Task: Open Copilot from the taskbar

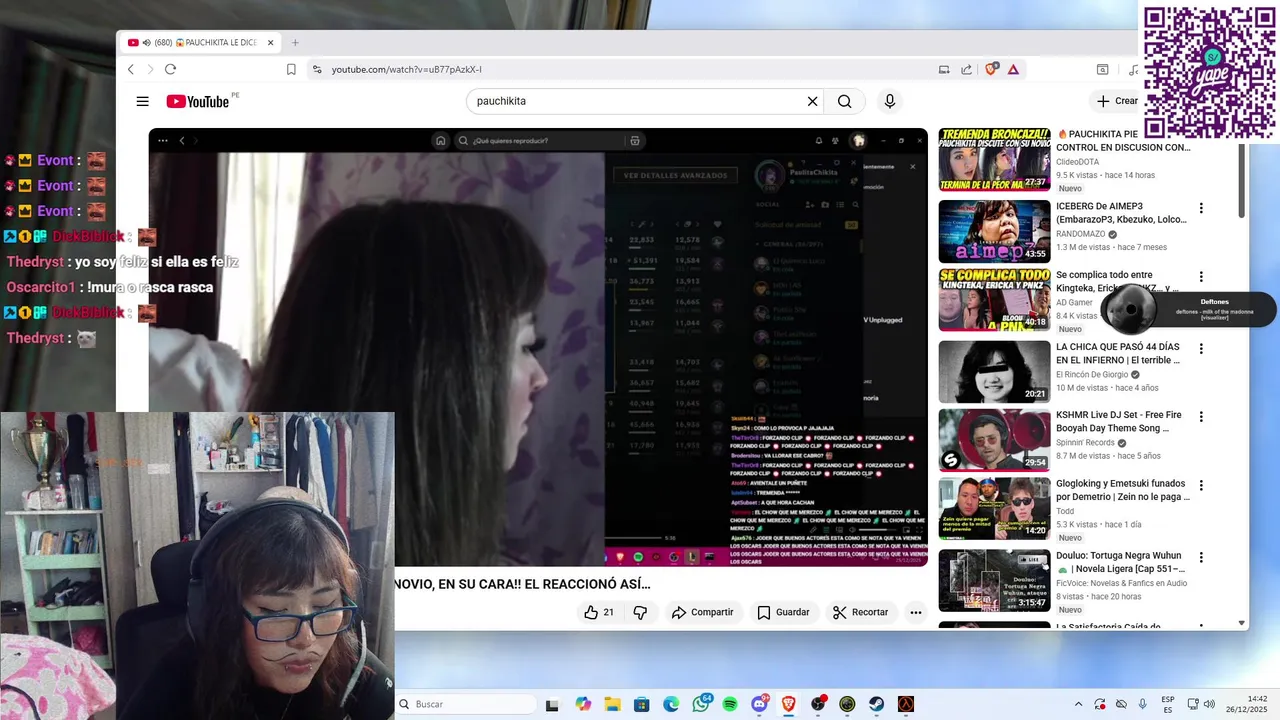Action: coord(583,704)
